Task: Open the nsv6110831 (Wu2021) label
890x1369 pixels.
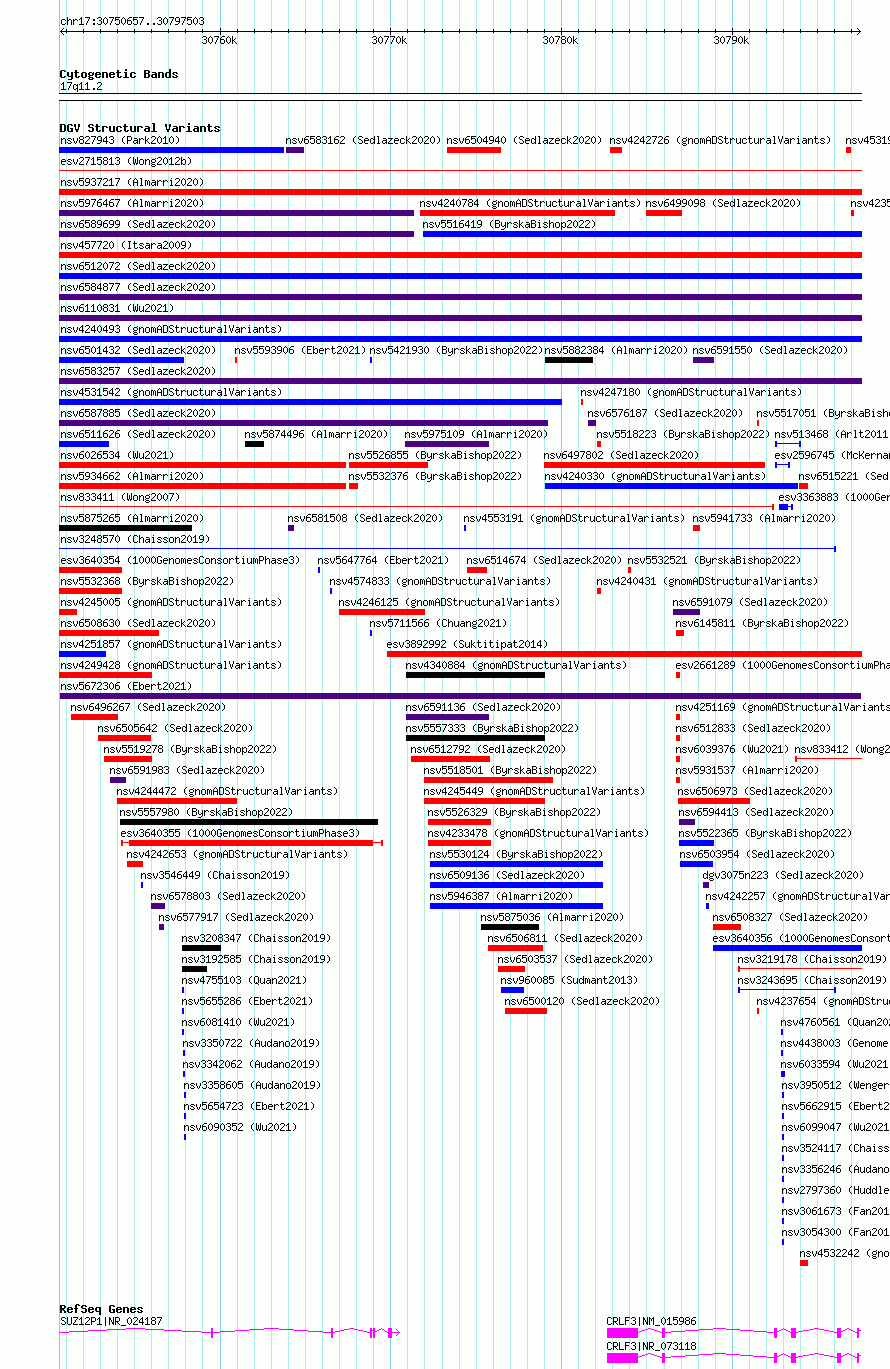Action: click(116, 308)
